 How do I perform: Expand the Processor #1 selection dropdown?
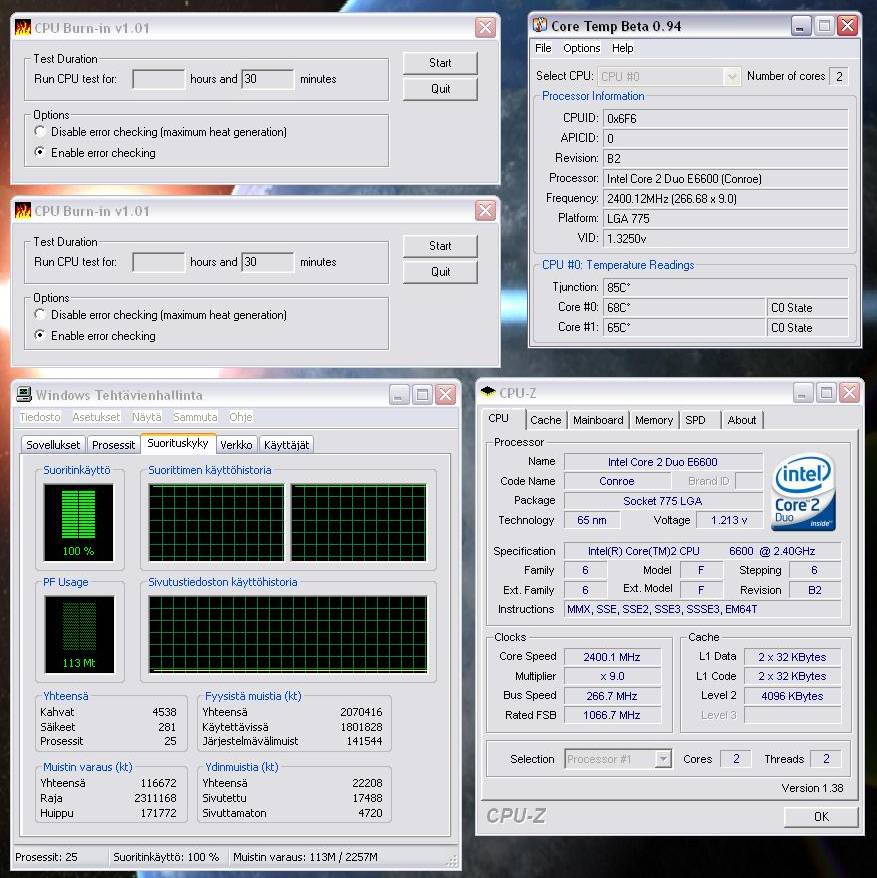click(662, 759)
